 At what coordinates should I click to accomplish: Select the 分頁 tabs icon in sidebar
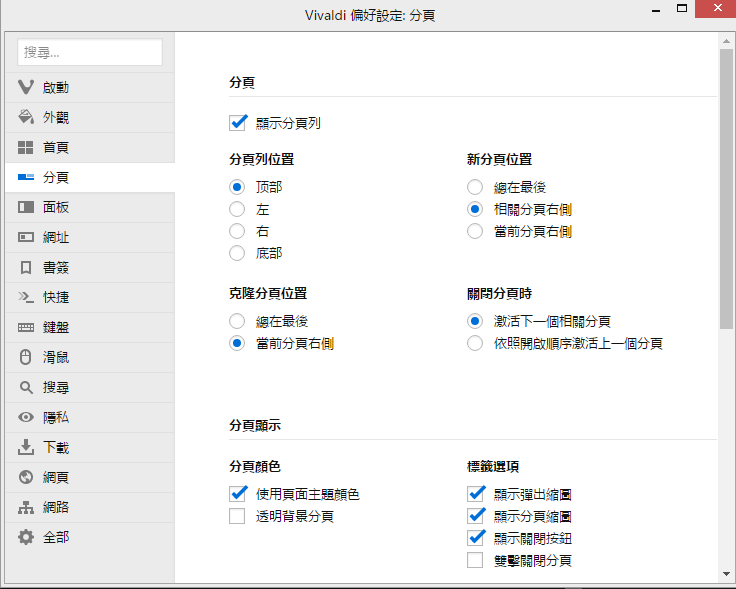click(26, 177)
